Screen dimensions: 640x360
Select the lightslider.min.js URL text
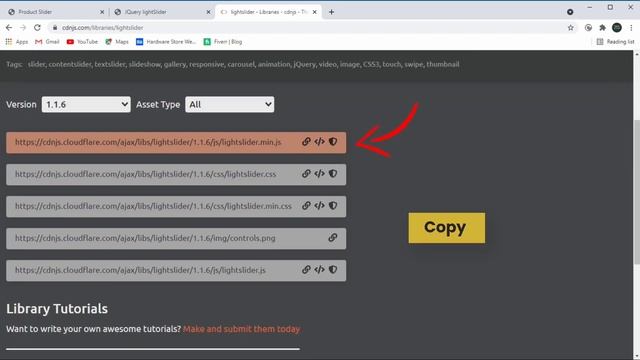pyautogui.click(x=148, y=142)
